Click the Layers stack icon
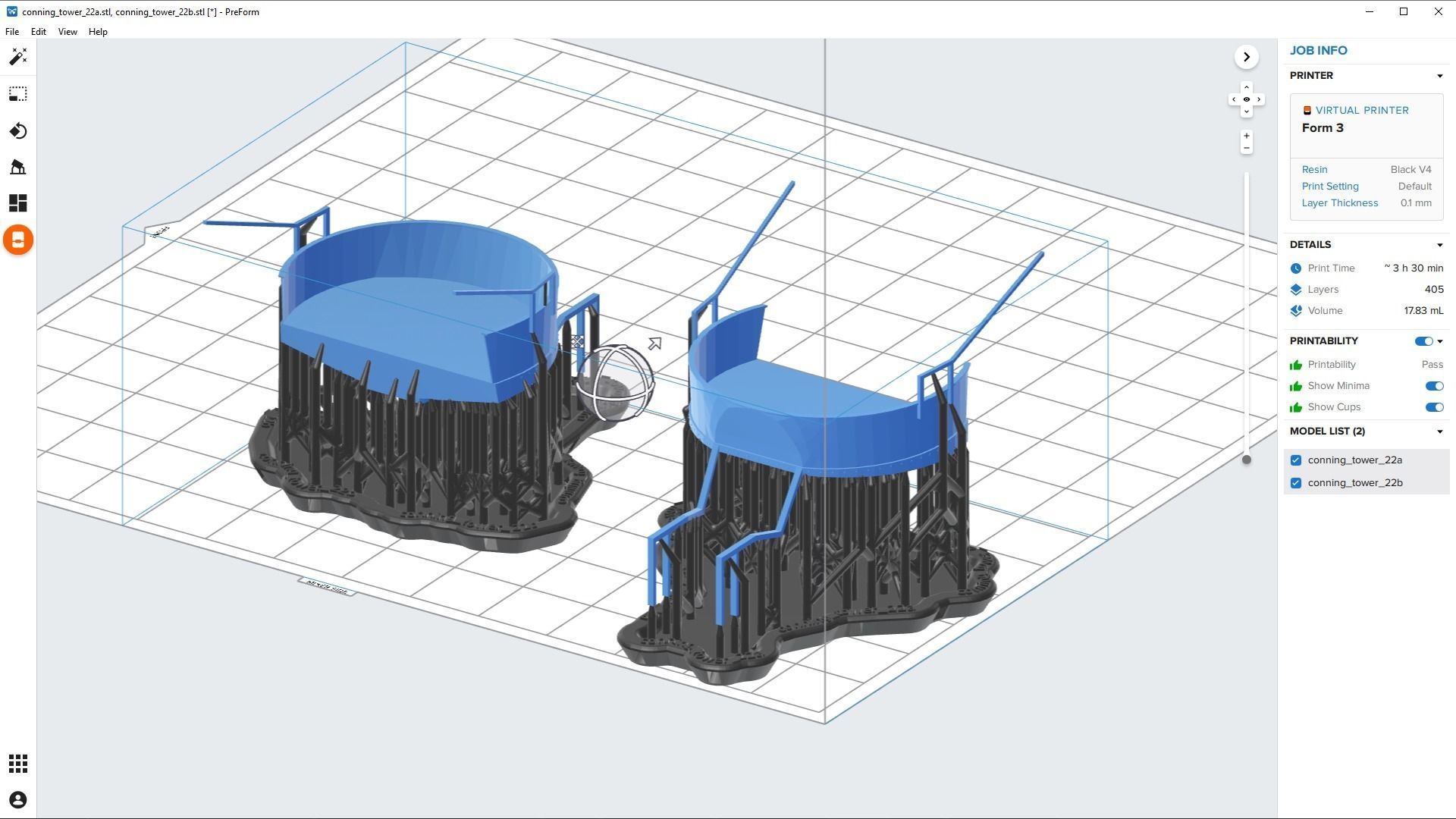 (x=1296, y=290)
